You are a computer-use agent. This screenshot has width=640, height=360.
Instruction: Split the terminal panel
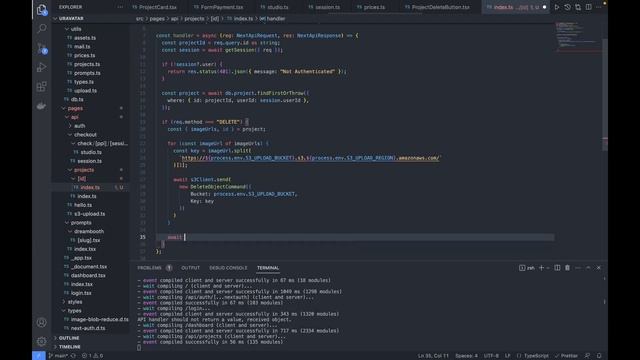(x=557, y=268)
